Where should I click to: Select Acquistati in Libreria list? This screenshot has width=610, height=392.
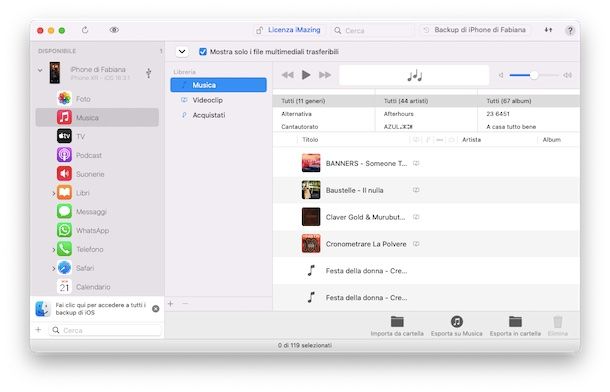click(218, 115)
